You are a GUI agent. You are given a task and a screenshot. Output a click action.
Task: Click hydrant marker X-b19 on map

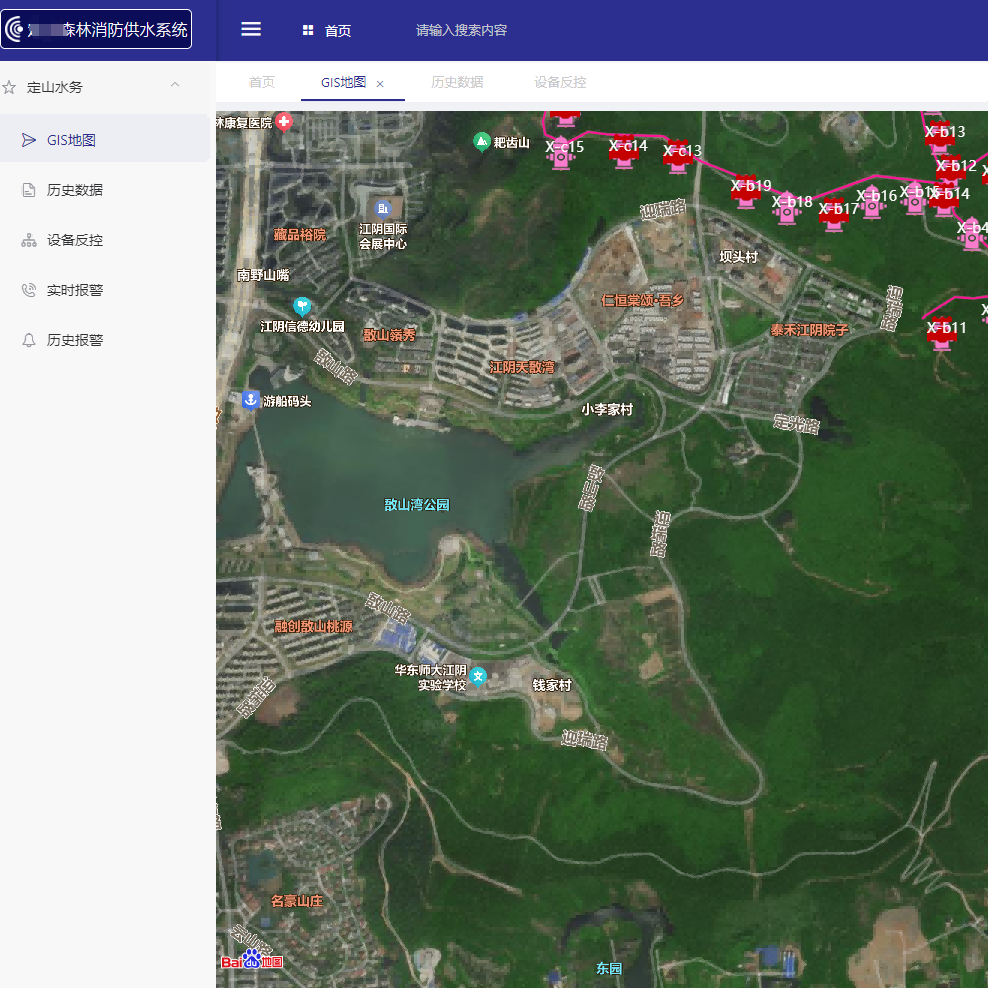click(746, 191)
